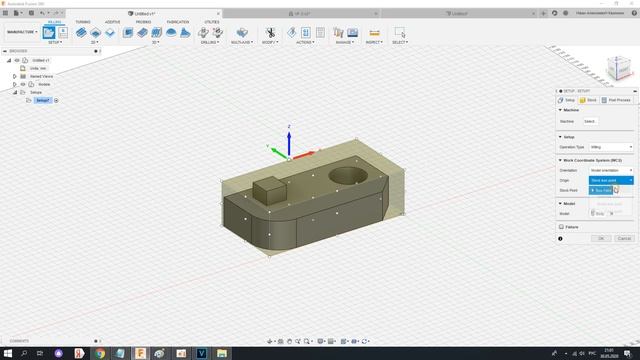The width and height of the screenshot is (640, 360).
Task: Click the Model Body selection button
Action: 598,213
